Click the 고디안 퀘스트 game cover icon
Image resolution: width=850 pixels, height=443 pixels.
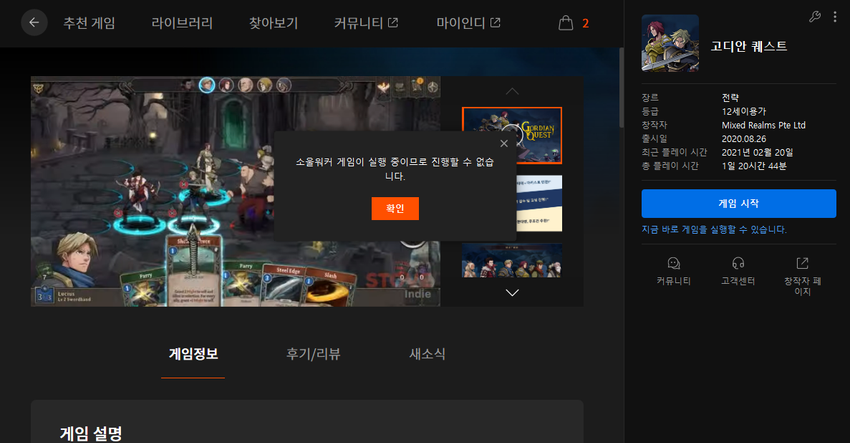click(x=670, y=43)
